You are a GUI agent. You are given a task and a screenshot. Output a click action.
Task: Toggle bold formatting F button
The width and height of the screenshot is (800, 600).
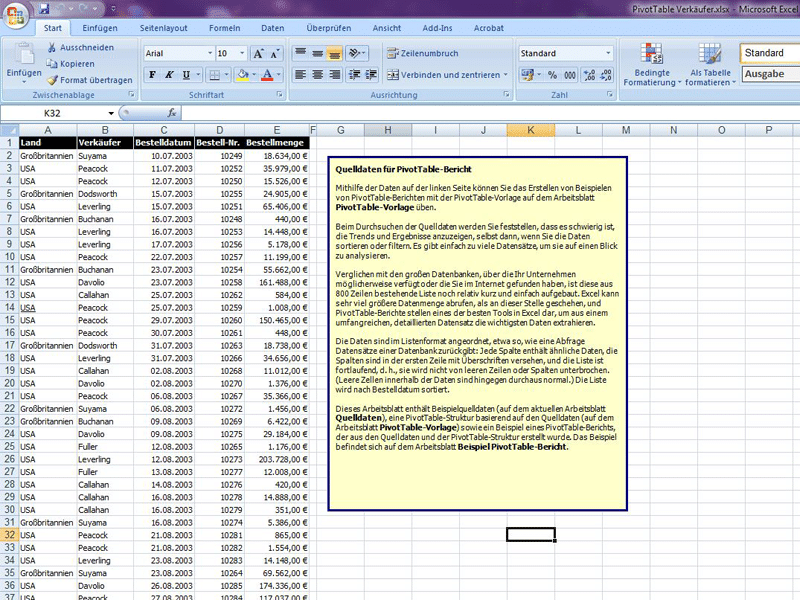pos(152,76)
